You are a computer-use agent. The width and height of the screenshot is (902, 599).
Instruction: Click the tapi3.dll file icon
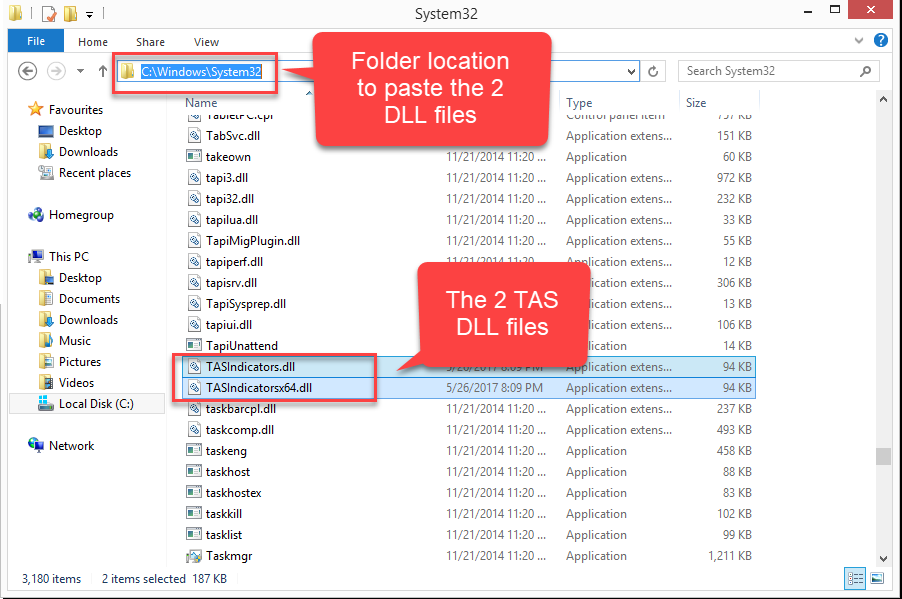[x=194, y=178]
